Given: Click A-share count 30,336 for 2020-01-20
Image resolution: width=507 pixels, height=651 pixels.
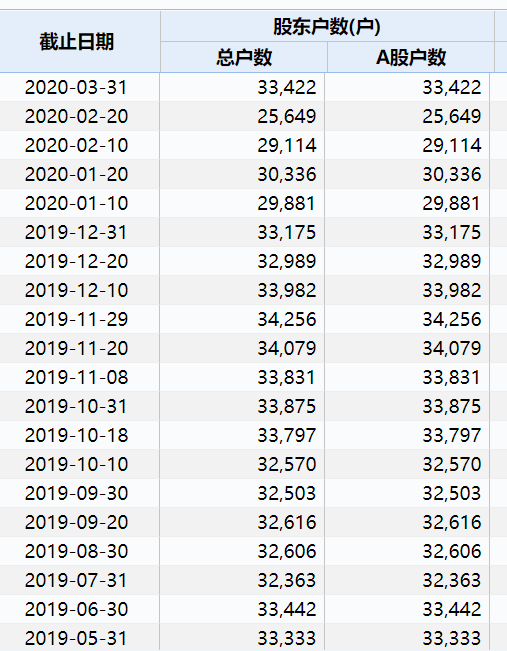Looking at the screenshot, I should click(x=452, y=174).
